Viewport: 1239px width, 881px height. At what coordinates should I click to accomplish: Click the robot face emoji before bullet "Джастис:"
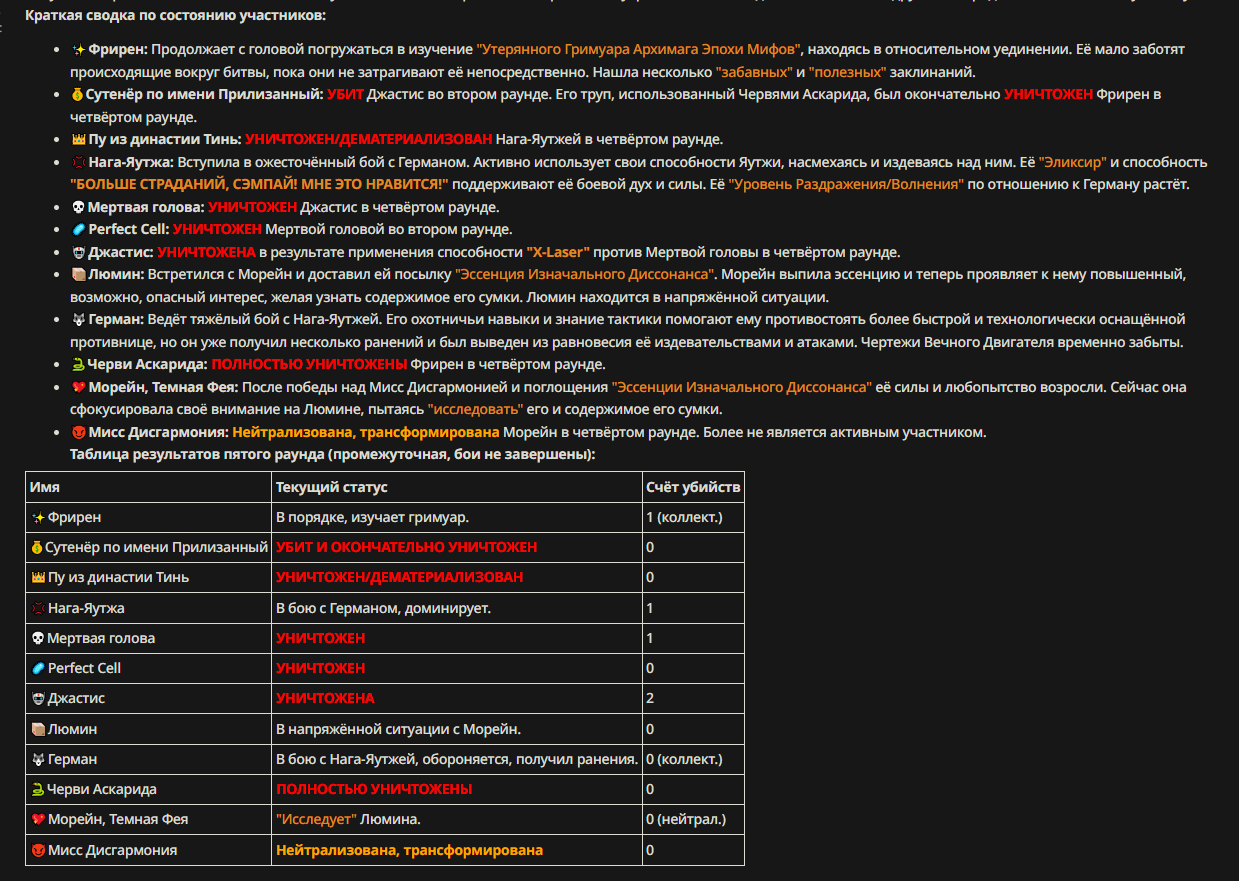click(79, 252)
